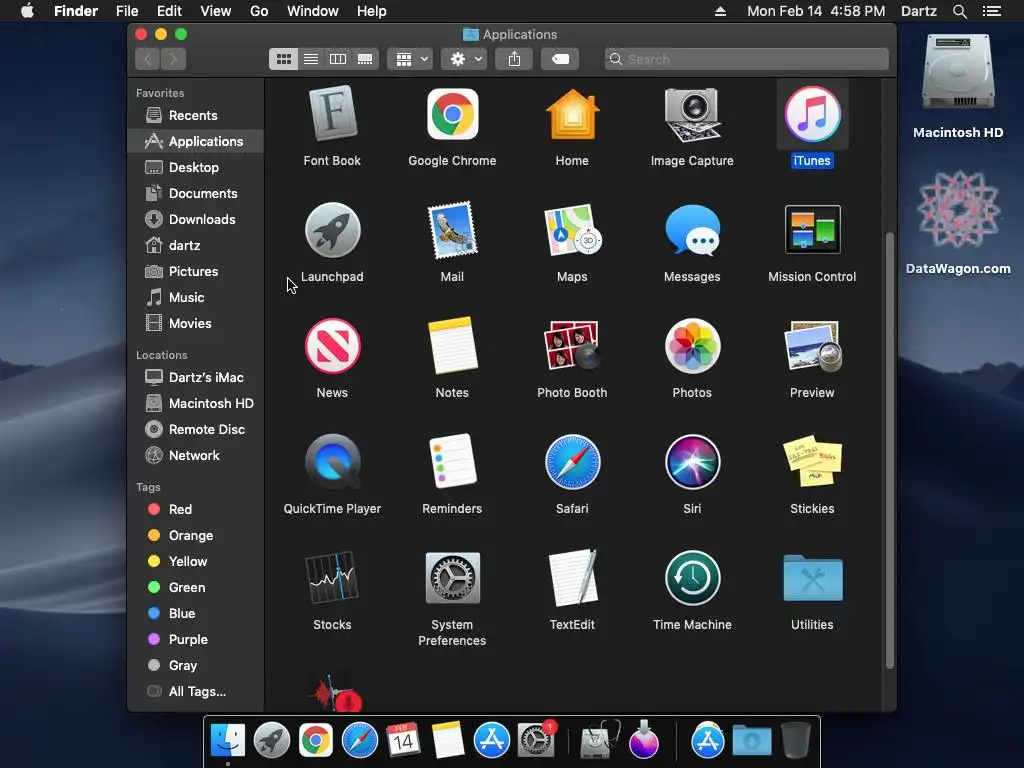Select Launchpad in the Applications grid

tap(332, 231)
